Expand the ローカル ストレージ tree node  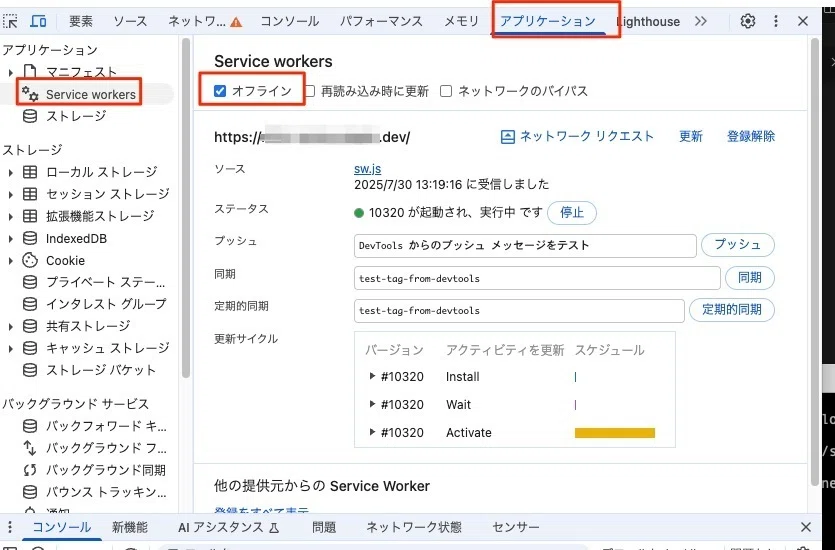tap(10, 172)
